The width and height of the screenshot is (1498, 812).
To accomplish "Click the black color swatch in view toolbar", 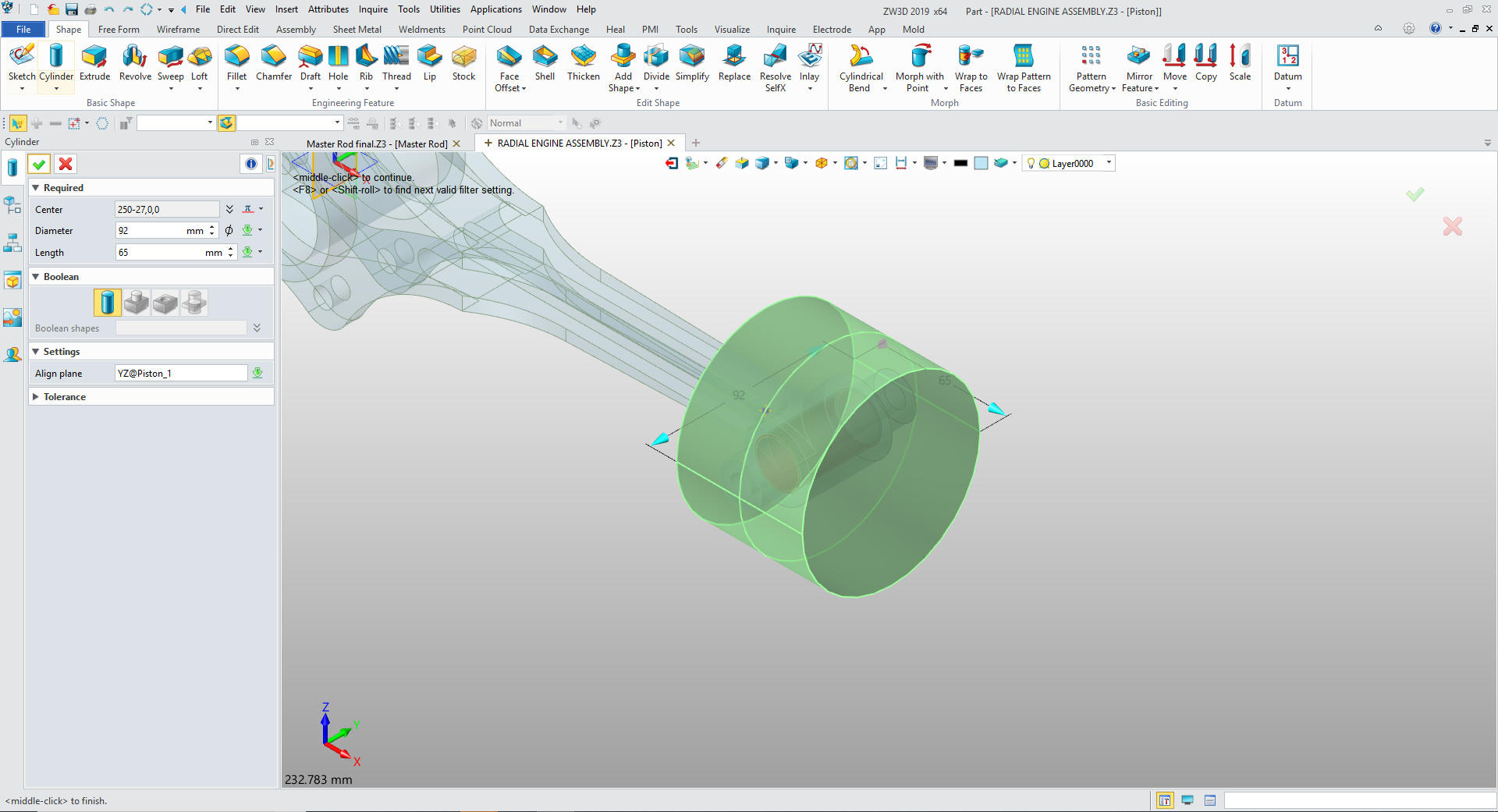I will click(960, 163).
